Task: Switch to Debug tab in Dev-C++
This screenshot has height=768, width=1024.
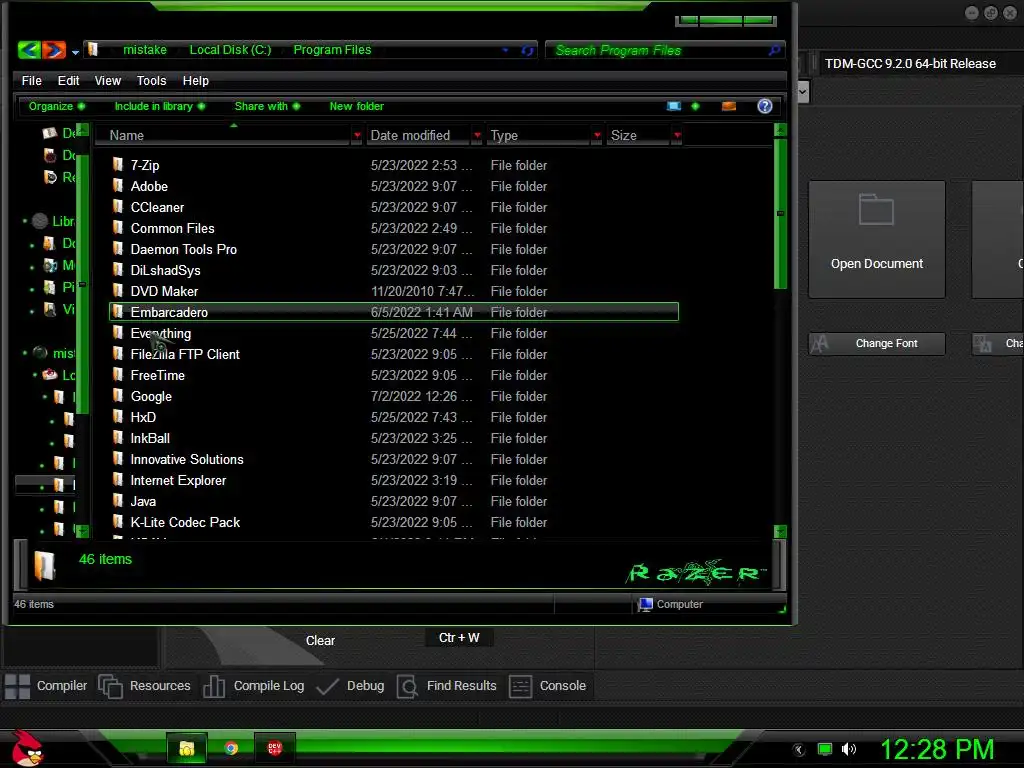Action: (x=350, y=686)
